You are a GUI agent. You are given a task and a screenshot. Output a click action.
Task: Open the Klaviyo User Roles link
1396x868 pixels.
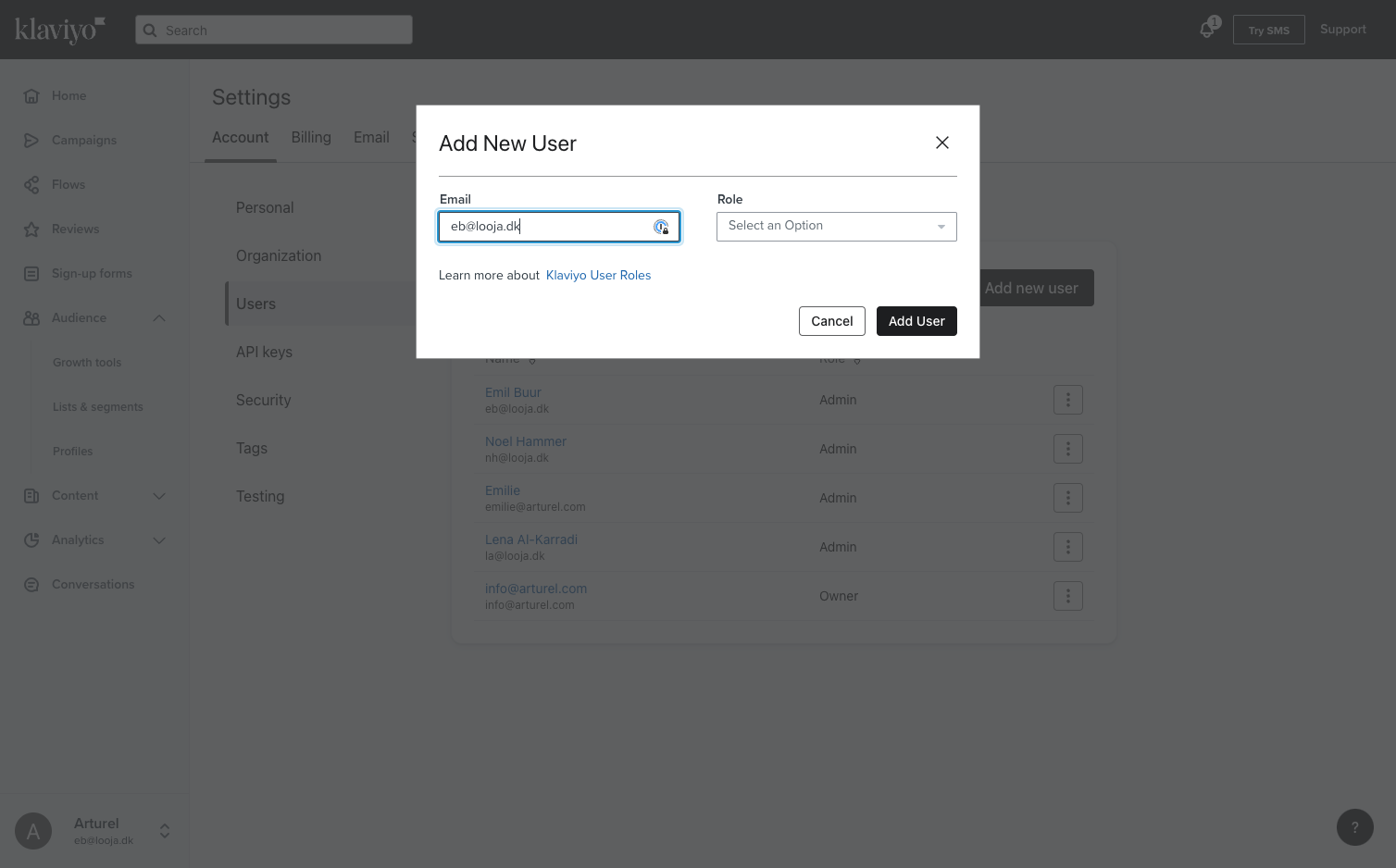pos(598,275)
